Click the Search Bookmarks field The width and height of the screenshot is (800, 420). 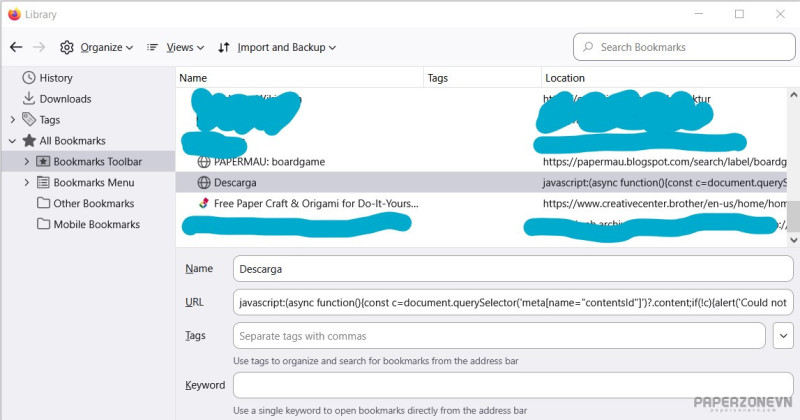680,47
